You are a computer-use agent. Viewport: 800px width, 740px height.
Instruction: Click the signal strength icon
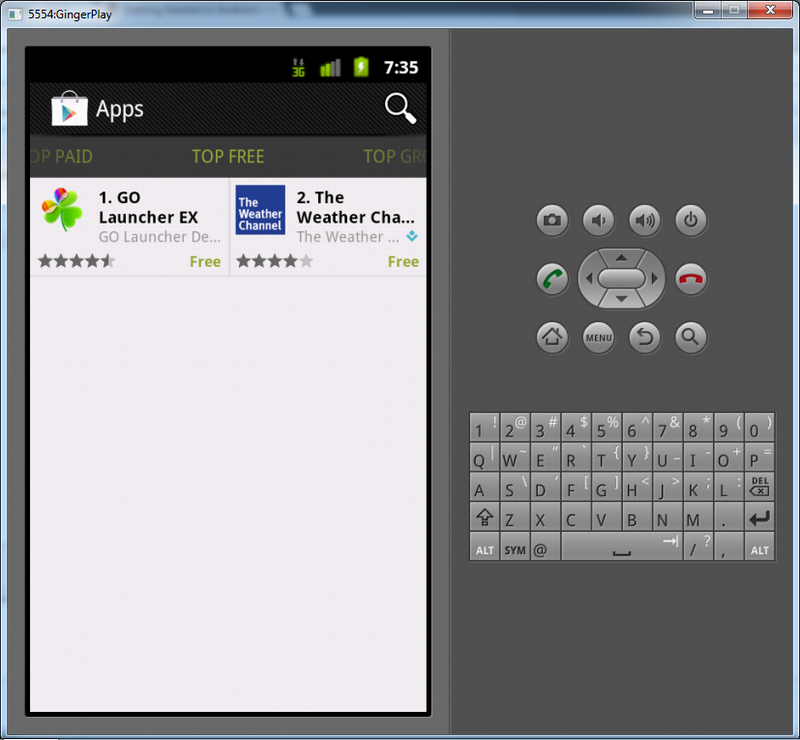pyautogui.click(x=330, y=67)
